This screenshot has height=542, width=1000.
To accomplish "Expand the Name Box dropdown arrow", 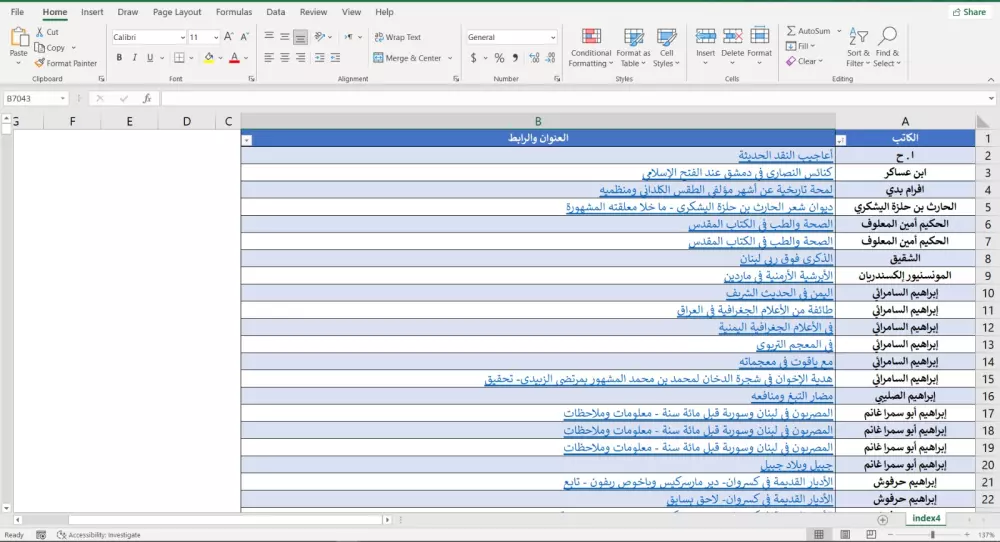I will [62, 99].
